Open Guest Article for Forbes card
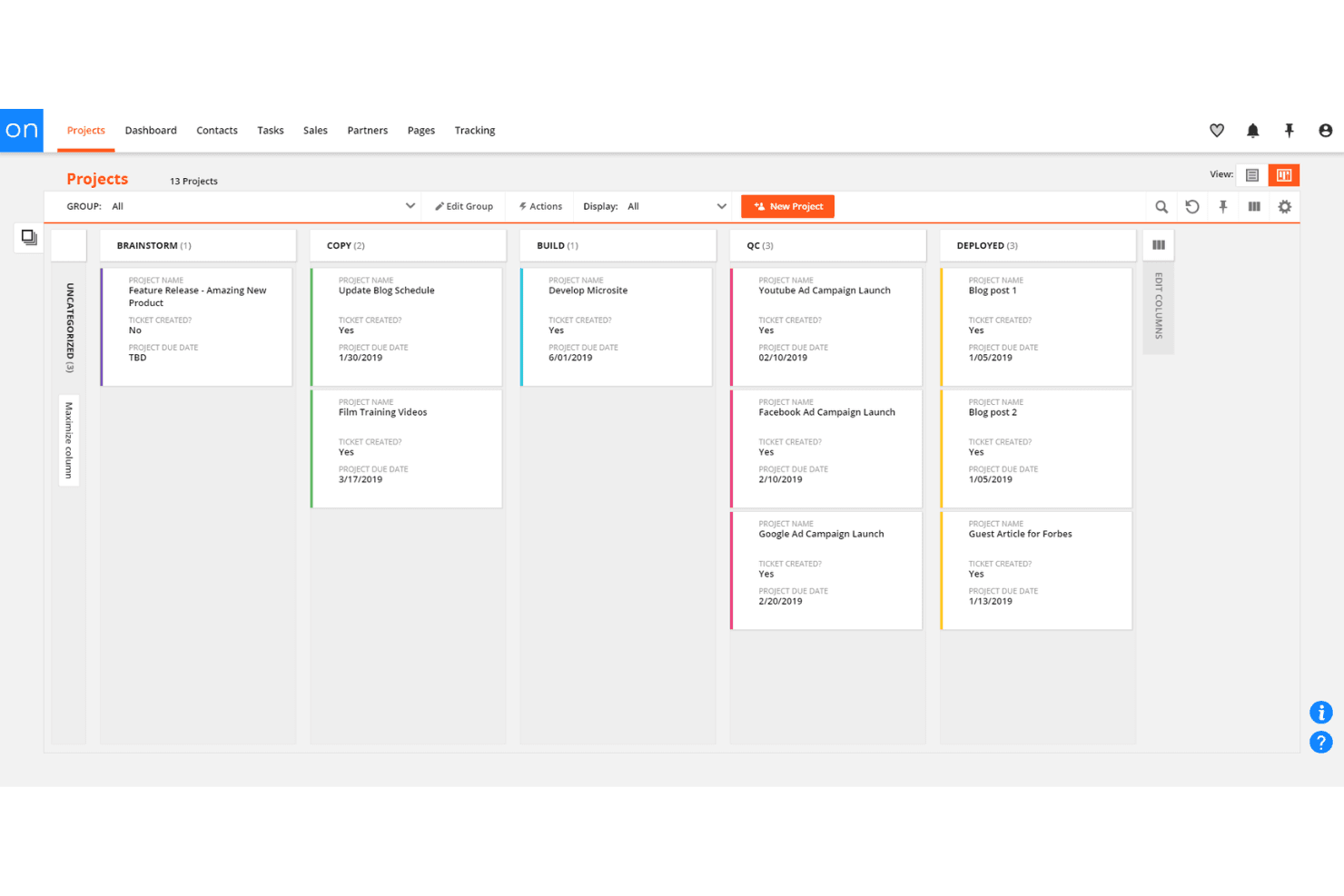 click(x=1036, y=570)
